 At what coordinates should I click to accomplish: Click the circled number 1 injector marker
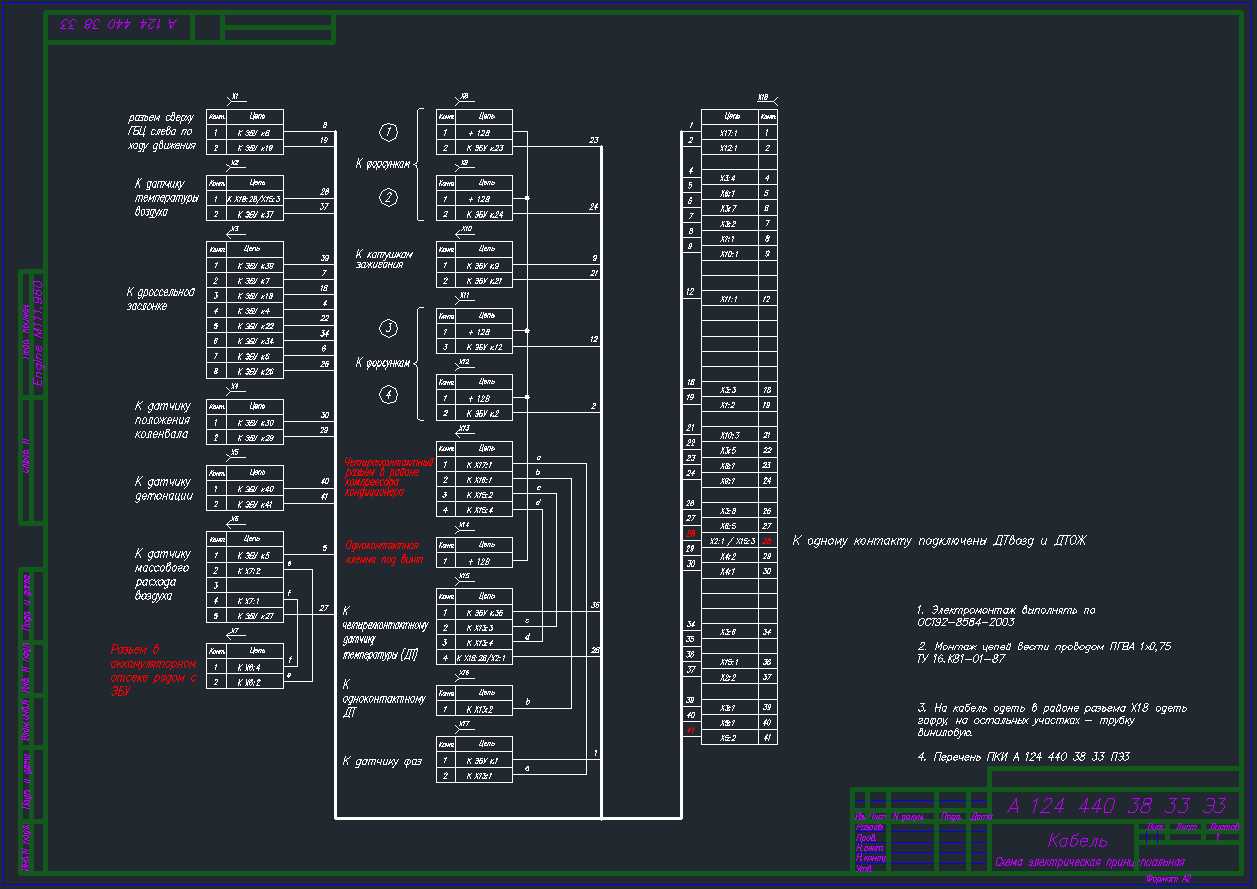[x=389, y=132]
